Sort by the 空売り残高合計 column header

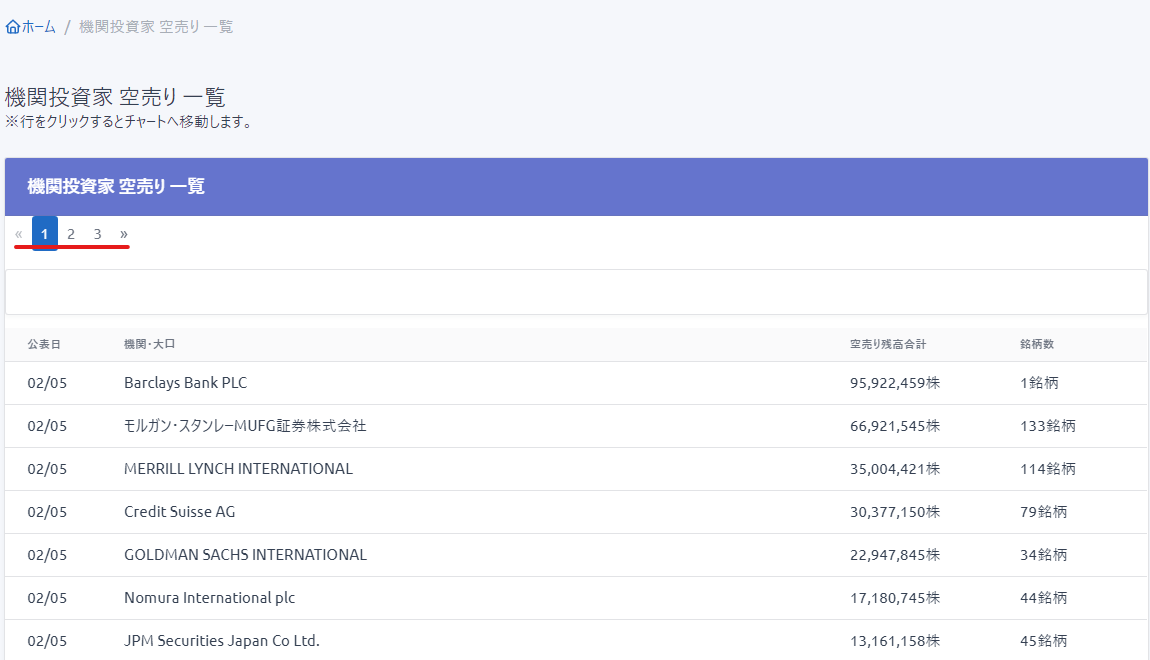[887, 344]
